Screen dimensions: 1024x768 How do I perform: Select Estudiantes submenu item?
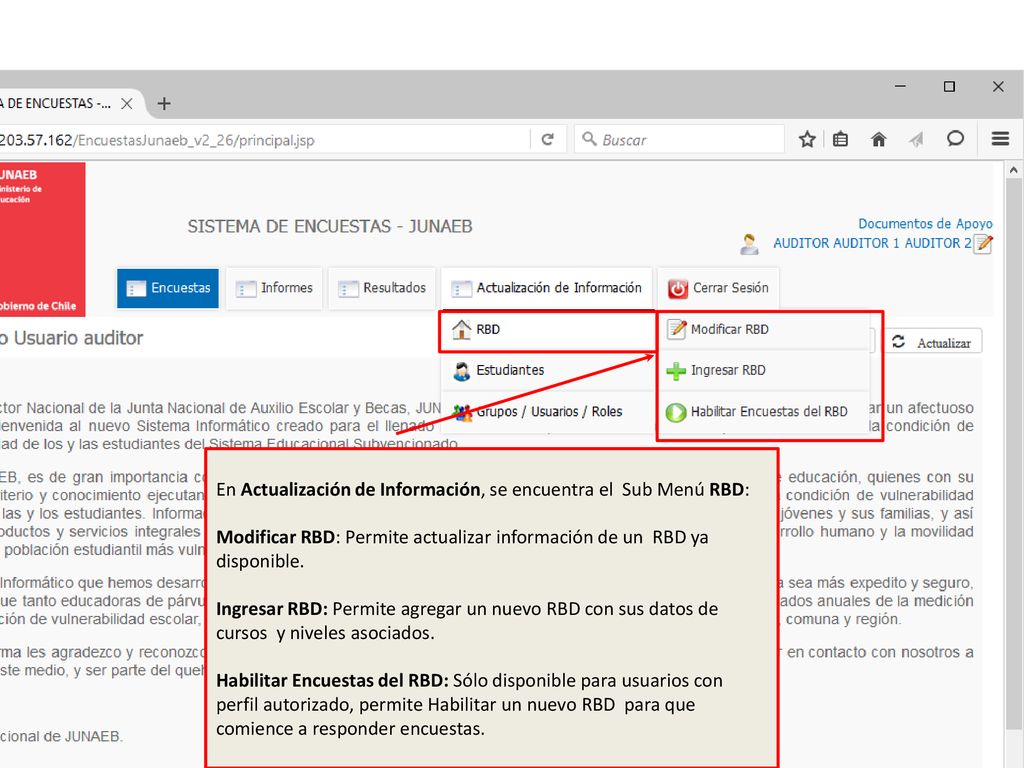pyautogui.click(x=547, y=371)
